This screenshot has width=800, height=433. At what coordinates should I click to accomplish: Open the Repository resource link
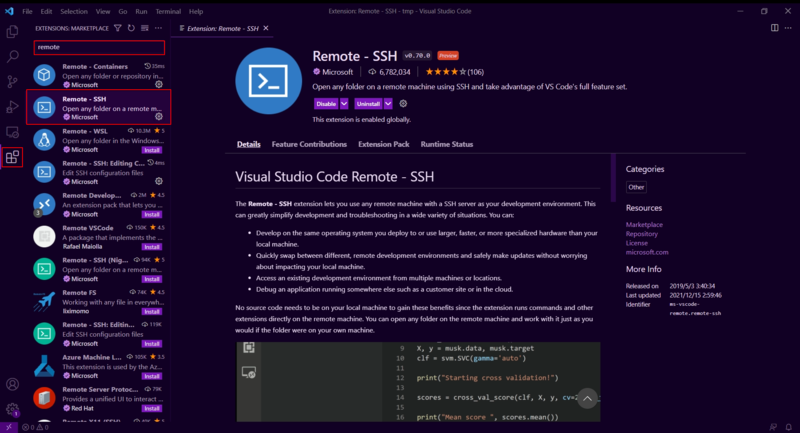(642, 234)
